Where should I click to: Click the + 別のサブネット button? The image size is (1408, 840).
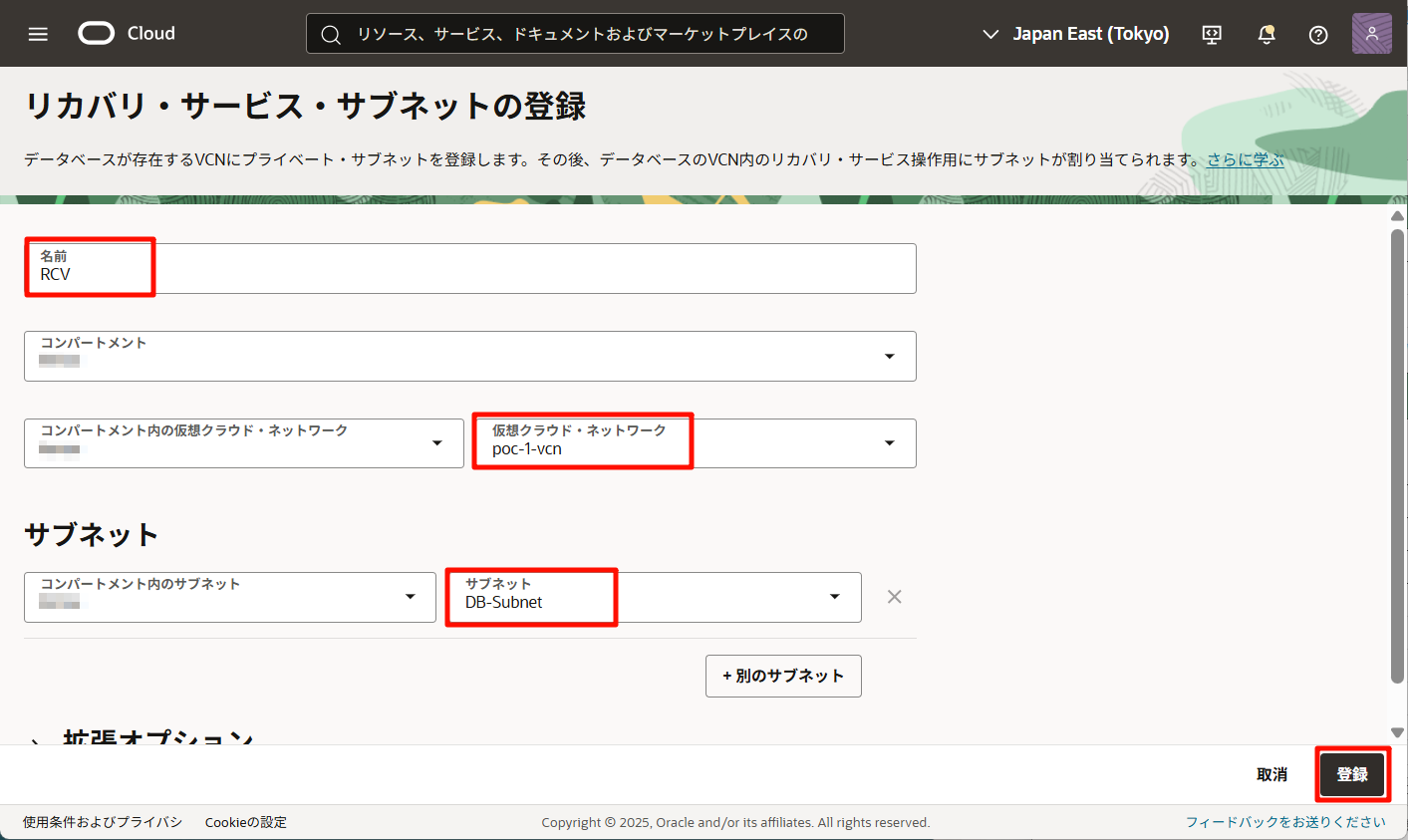point(783,676)
